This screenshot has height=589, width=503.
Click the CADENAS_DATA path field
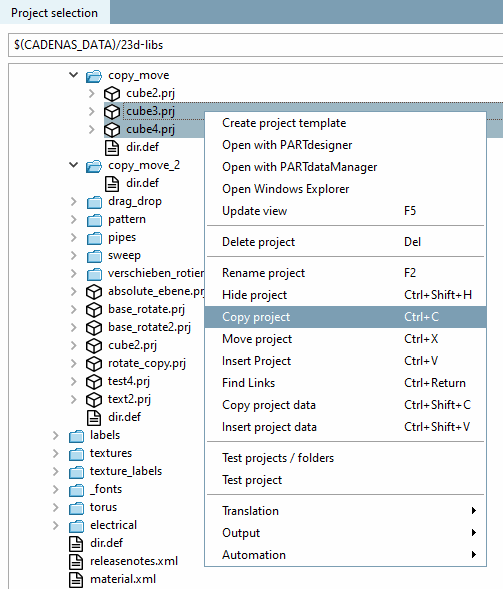(255, 45)
